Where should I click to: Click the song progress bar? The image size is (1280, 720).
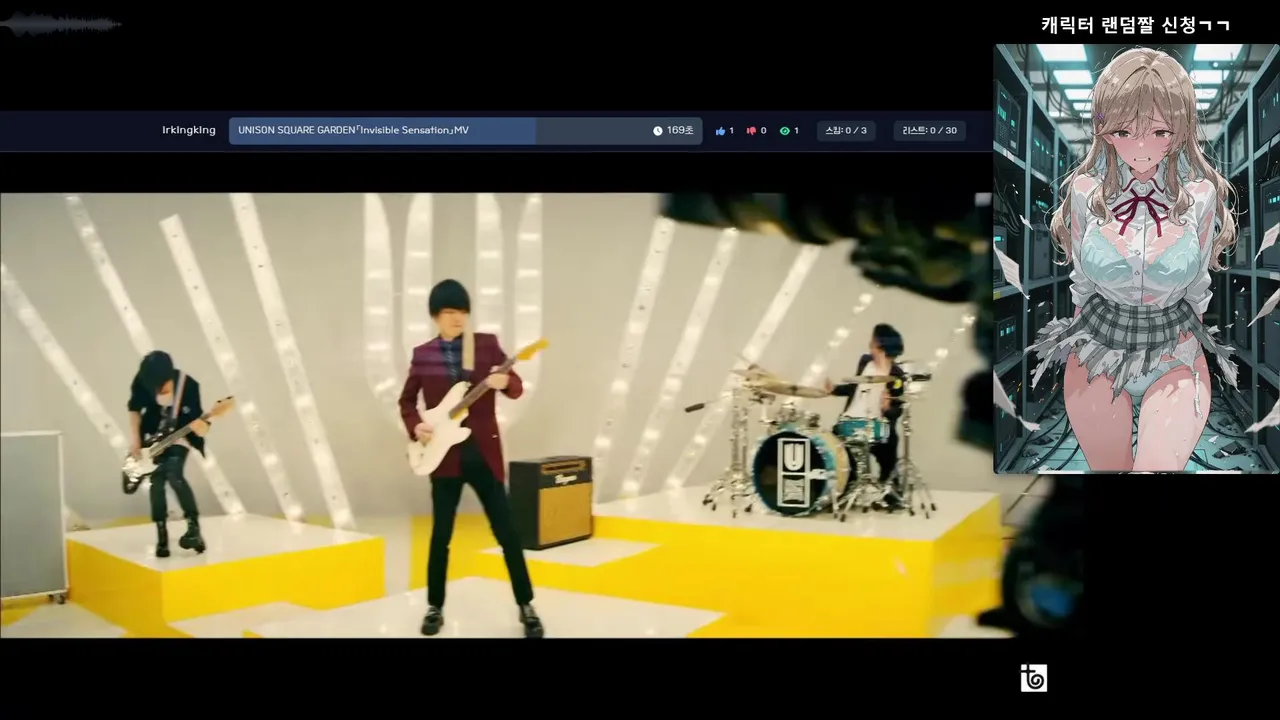tap(465, 131)
